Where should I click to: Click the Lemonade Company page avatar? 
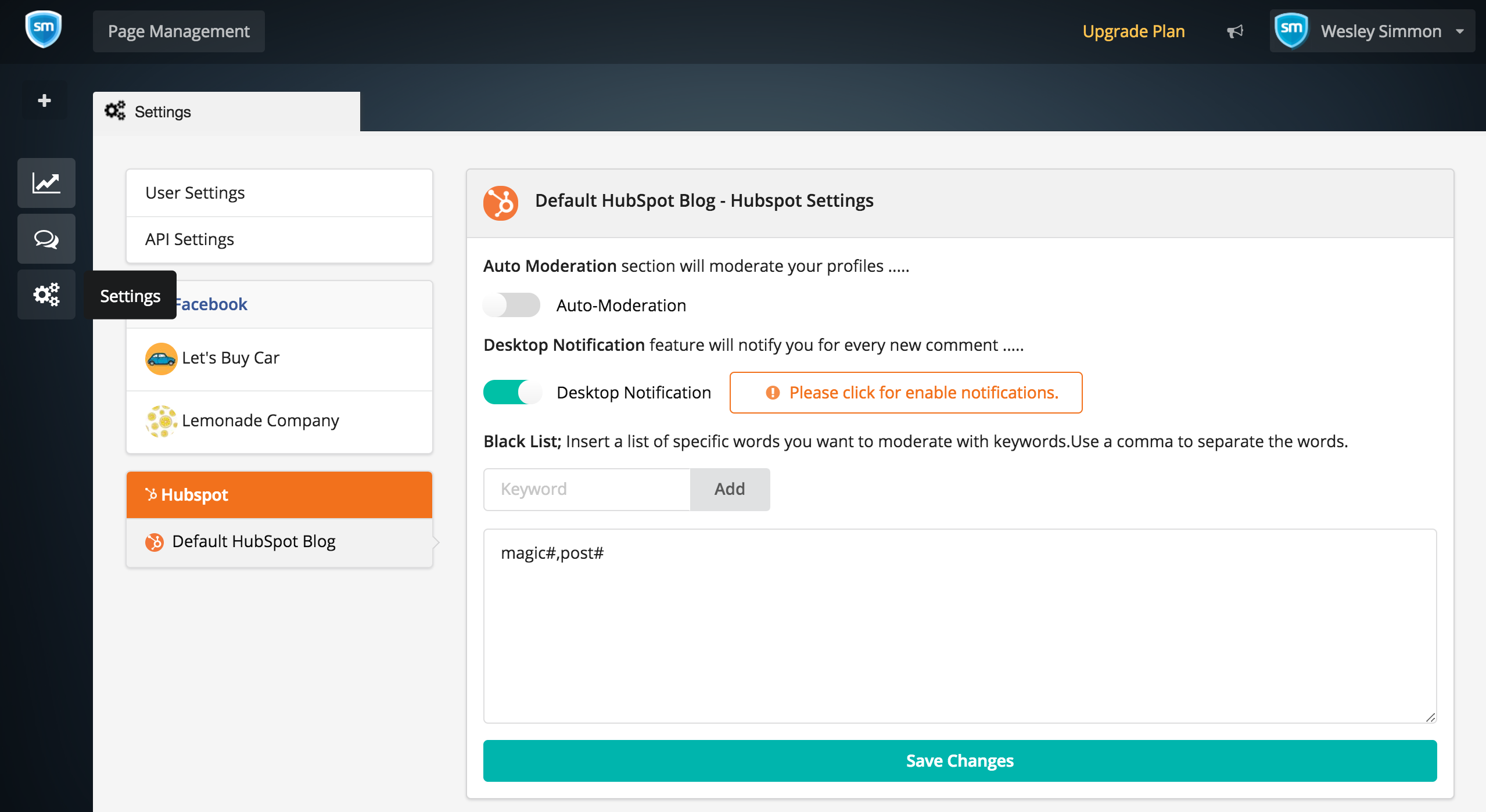point(161,421)
